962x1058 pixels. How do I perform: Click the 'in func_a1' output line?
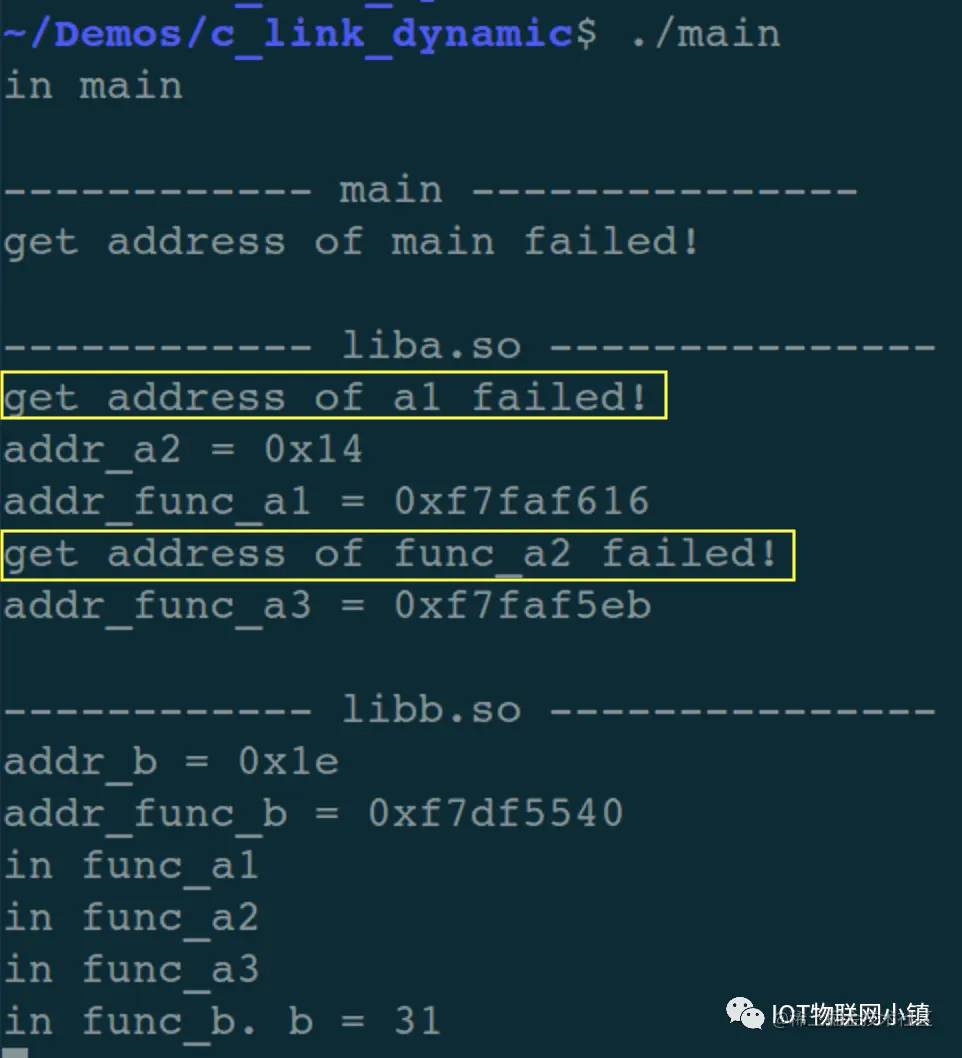point(131,866)
